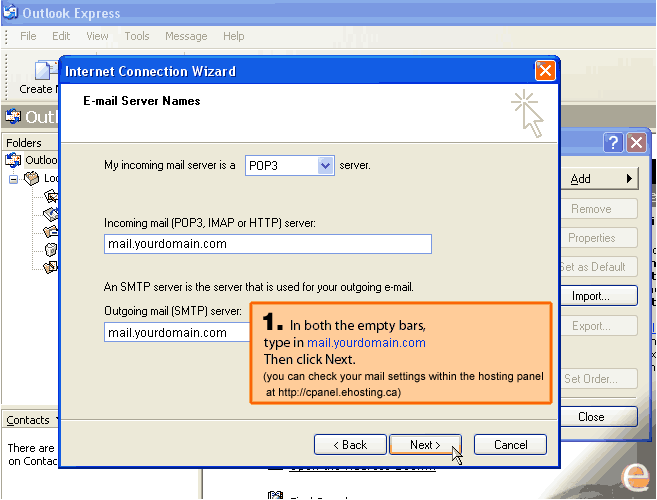Open the Drafts folder icon
The height and width of the screenshot is (500, 657).
click(51, 267)
